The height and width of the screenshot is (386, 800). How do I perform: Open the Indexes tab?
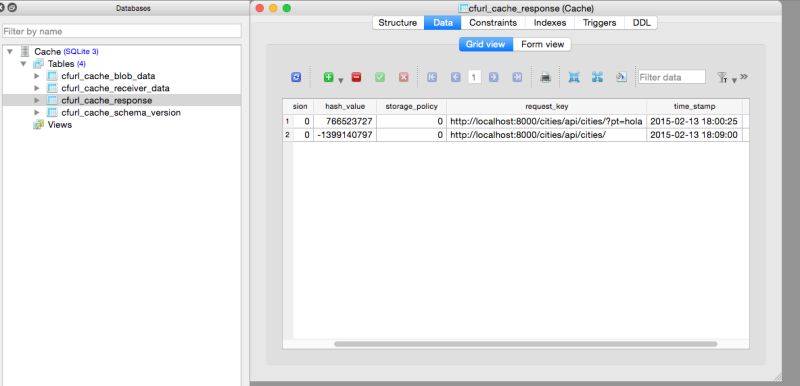click(x=549, y=22)
